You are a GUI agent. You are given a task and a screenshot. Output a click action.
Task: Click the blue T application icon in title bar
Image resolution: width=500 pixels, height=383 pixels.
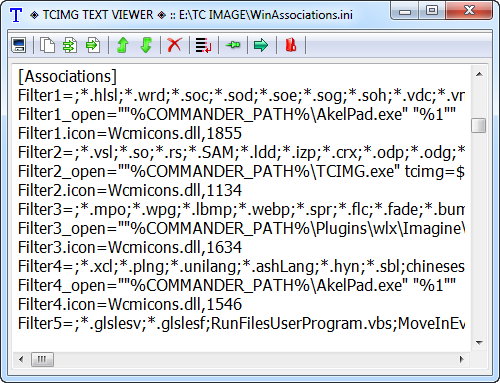click(16, 15)
